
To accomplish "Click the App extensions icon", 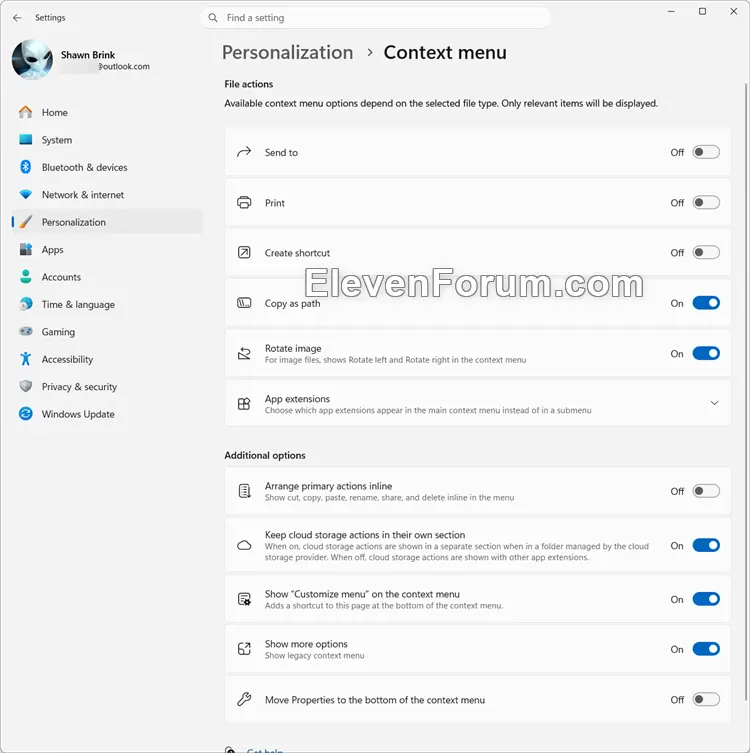I will point(244,404).
